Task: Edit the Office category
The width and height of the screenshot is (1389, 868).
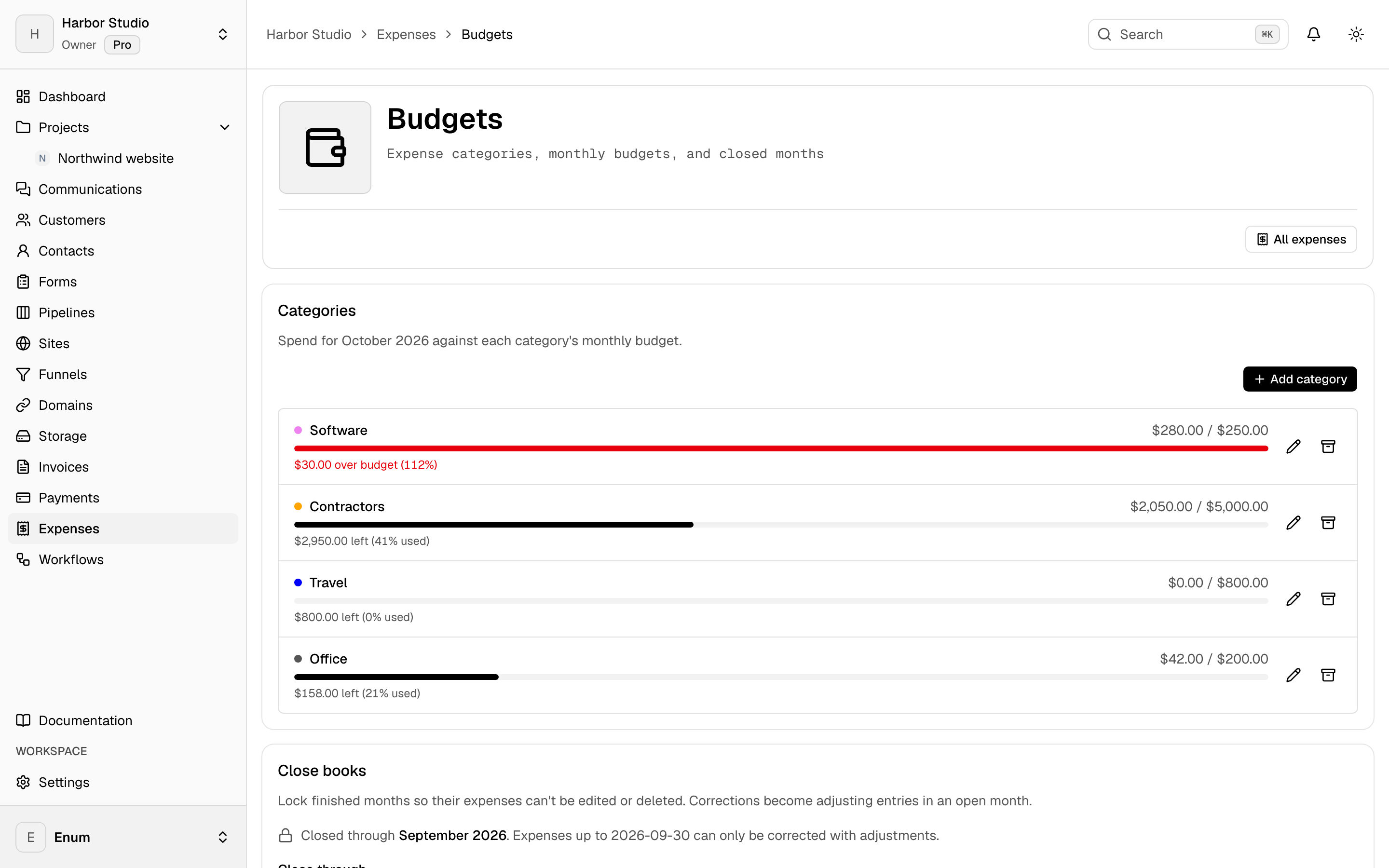Action: (x=1293, y=675)
